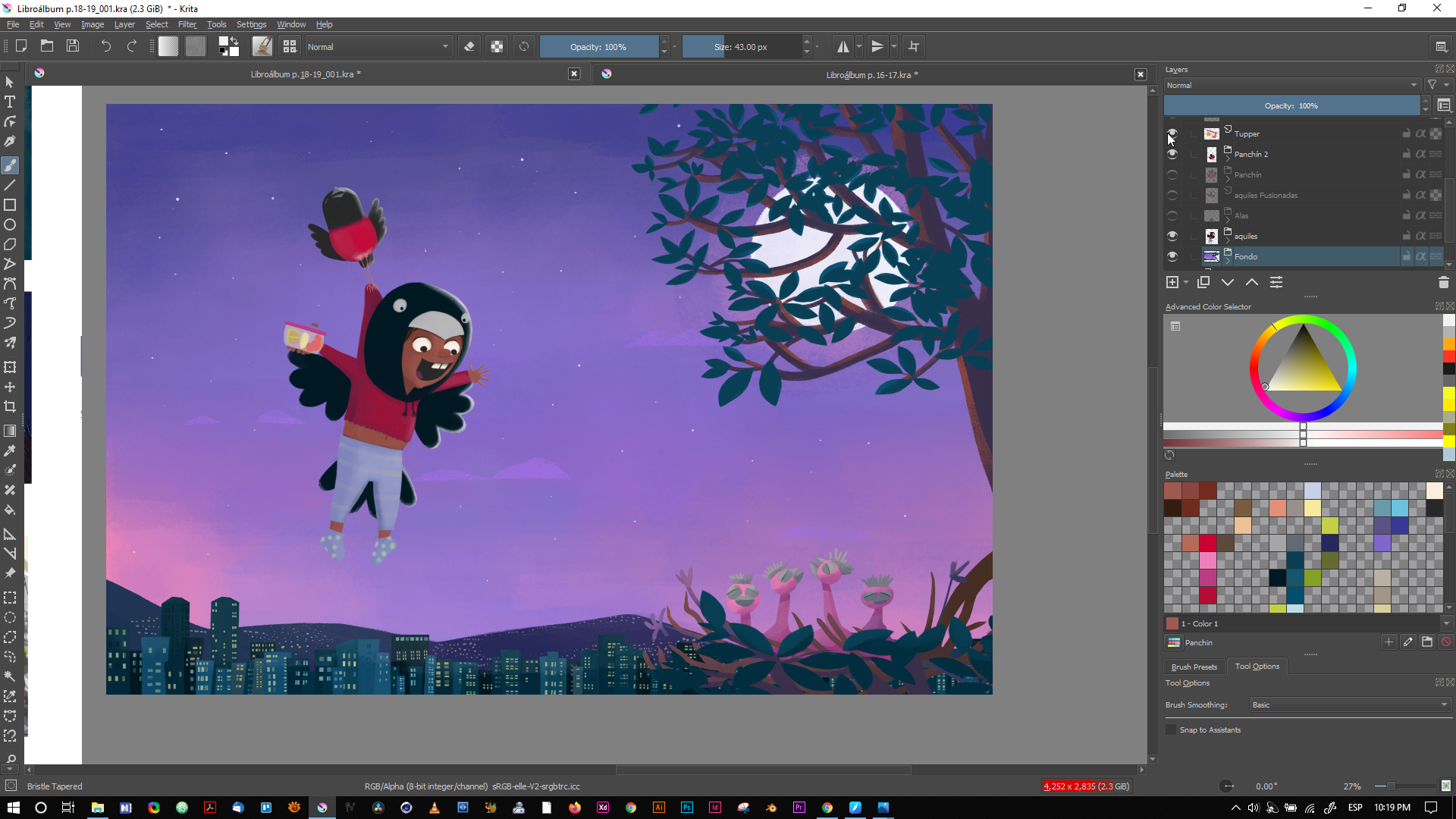Open the fill gradients swatch
The image size is (1456, 819).
(x=168, y=46)
